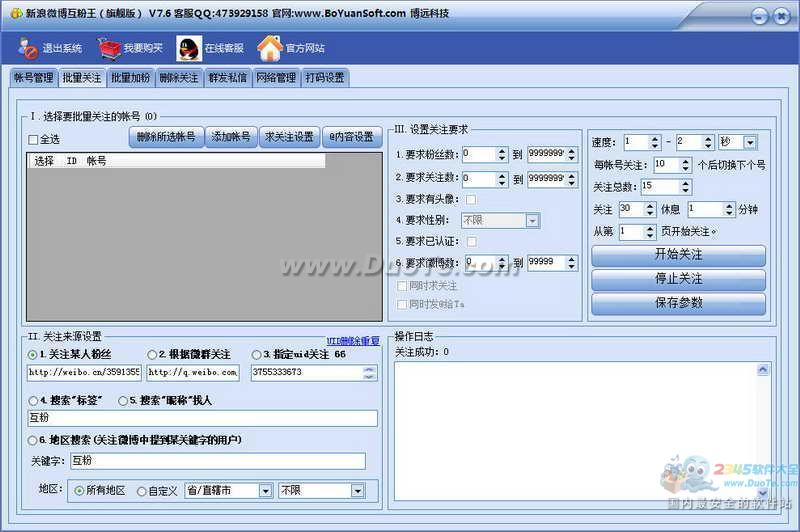
Task: Open 求关注设置 button
Action: [x=289, y=137]
